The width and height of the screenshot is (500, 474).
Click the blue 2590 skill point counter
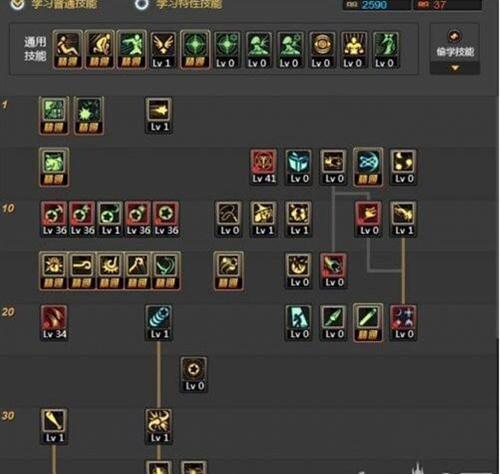tap(377, 5)
